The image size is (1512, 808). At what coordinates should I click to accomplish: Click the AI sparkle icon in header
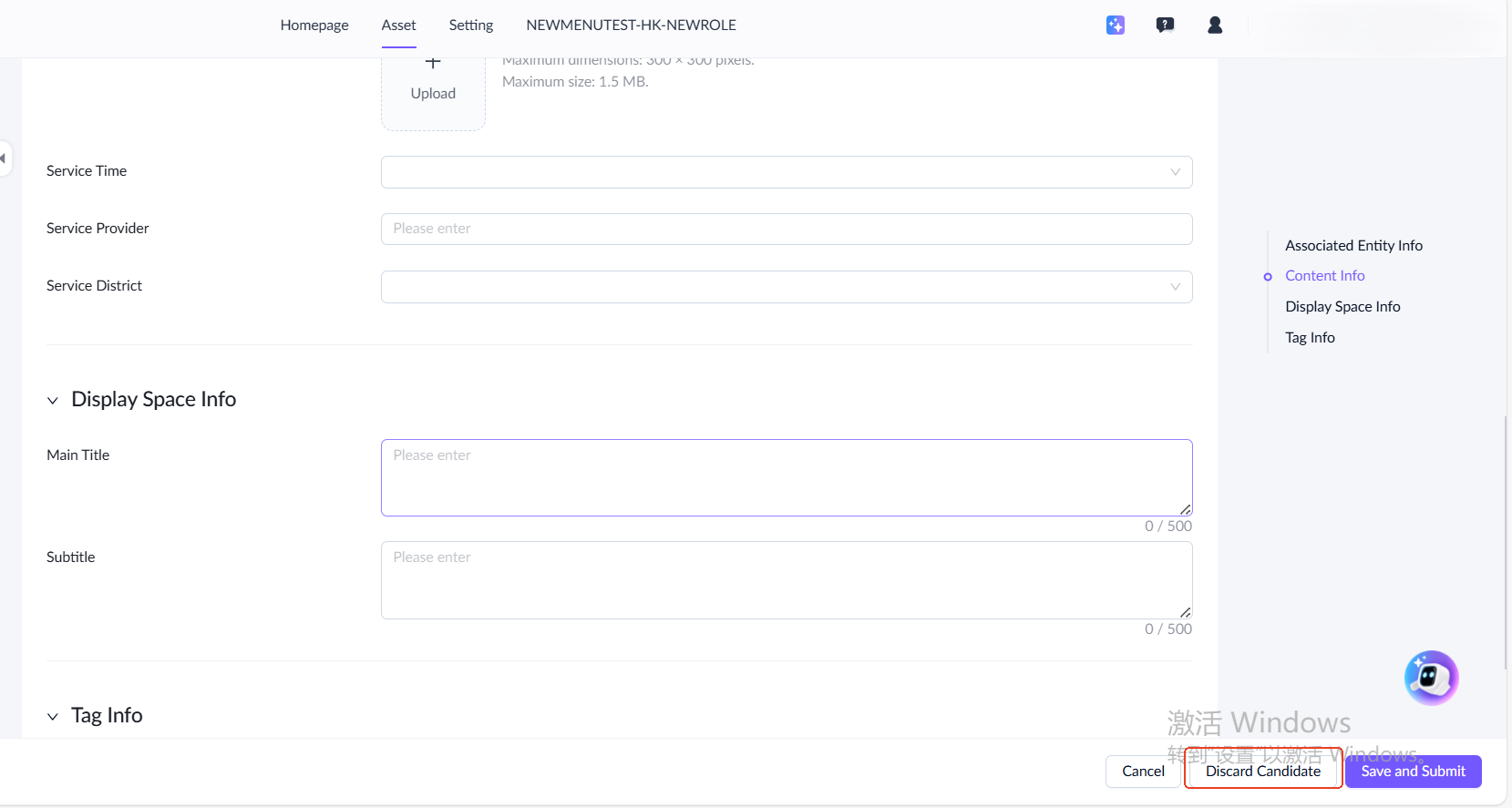click(x=1116, y=26)
